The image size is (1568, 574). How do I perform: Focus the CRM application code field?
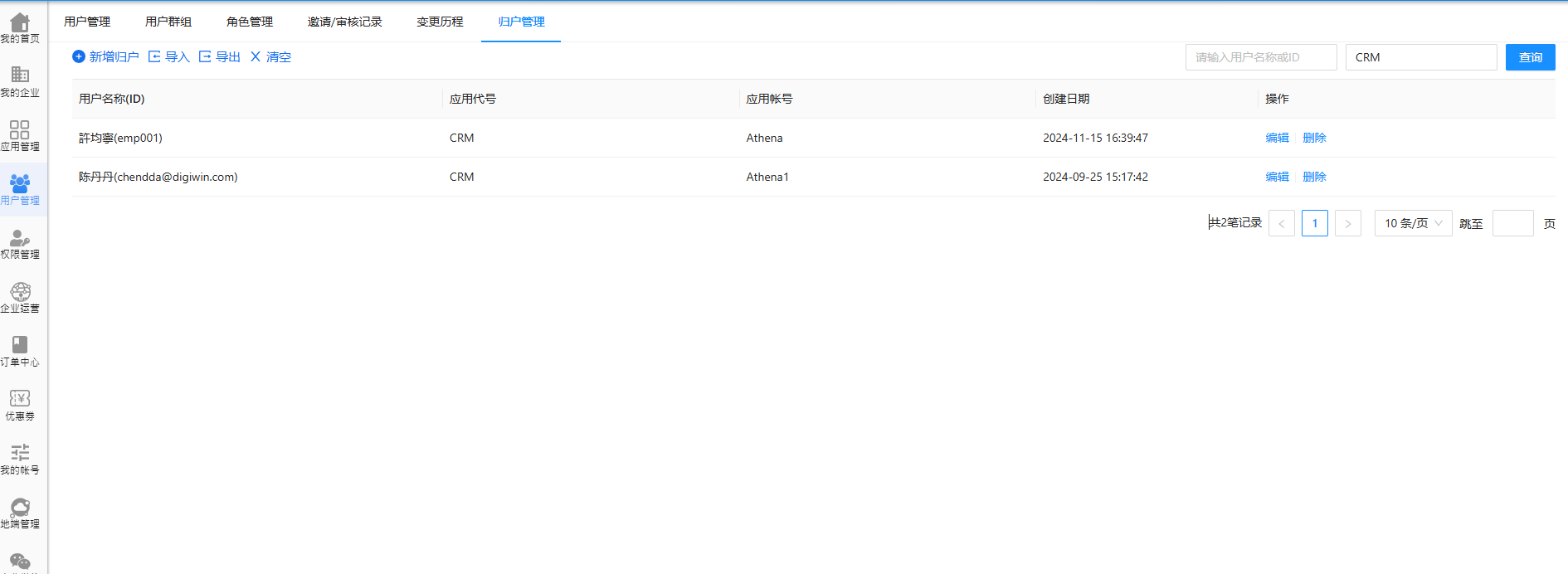point(1421,57)
